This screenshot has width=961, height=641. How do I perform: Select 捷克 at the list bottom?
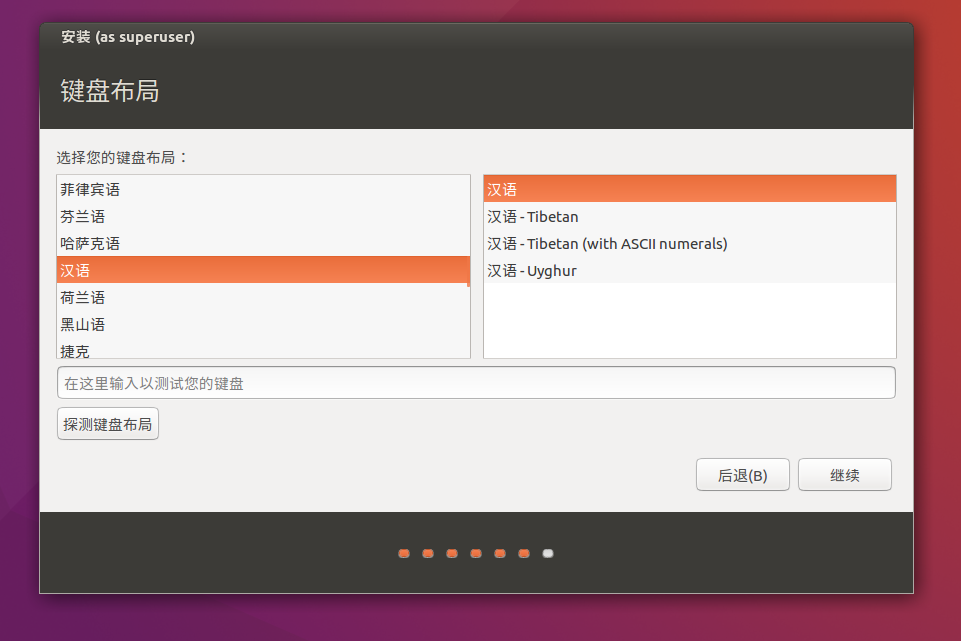click(263, 349)
